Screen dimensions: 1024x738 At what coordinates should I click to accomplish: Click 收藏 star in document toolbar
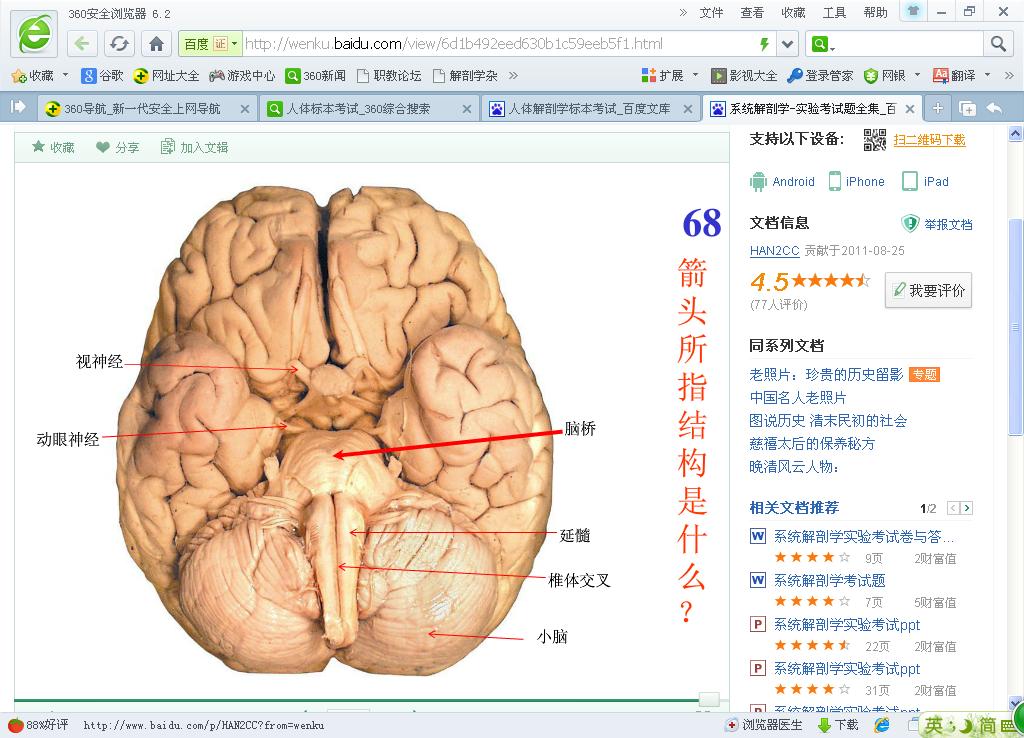pyautogui.click(x=54, y=148)
